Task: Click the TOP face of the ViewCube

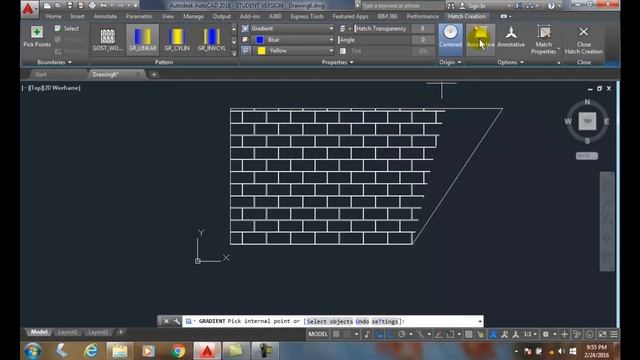Action: [x=587, y=121]
